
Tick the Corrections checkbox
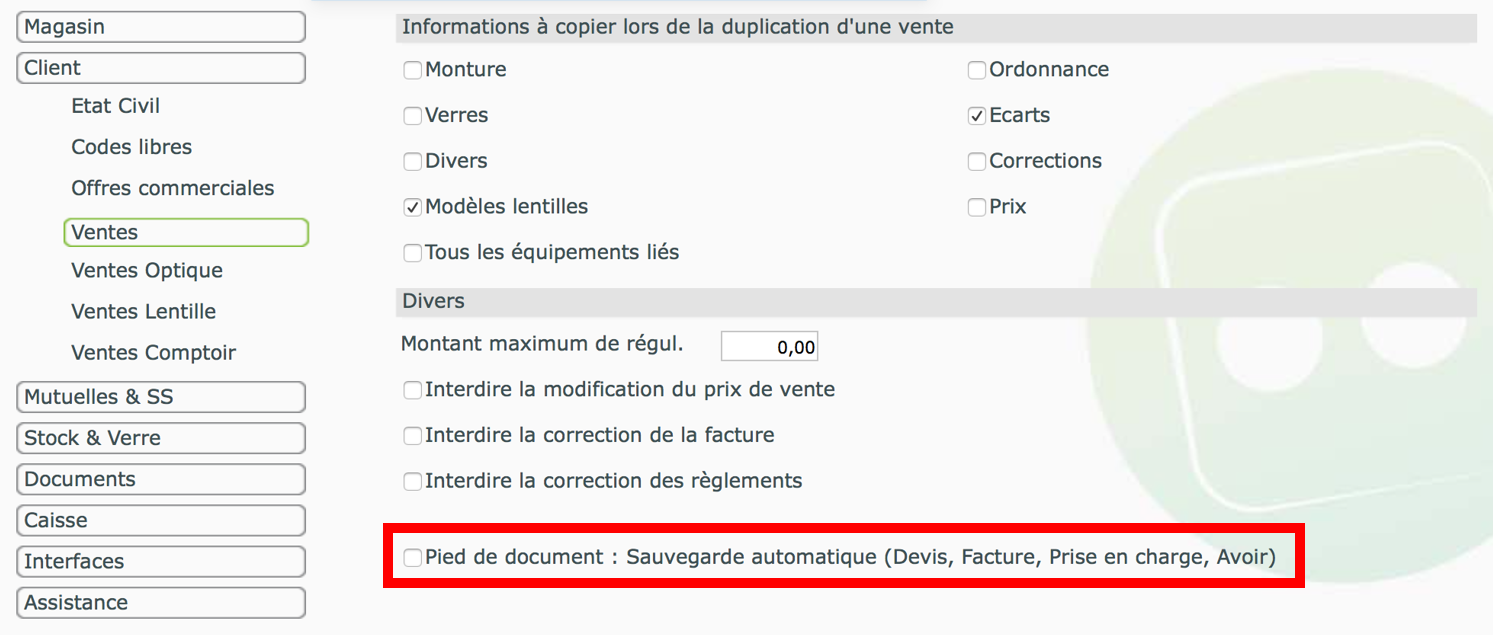click(x=977, y=162)
